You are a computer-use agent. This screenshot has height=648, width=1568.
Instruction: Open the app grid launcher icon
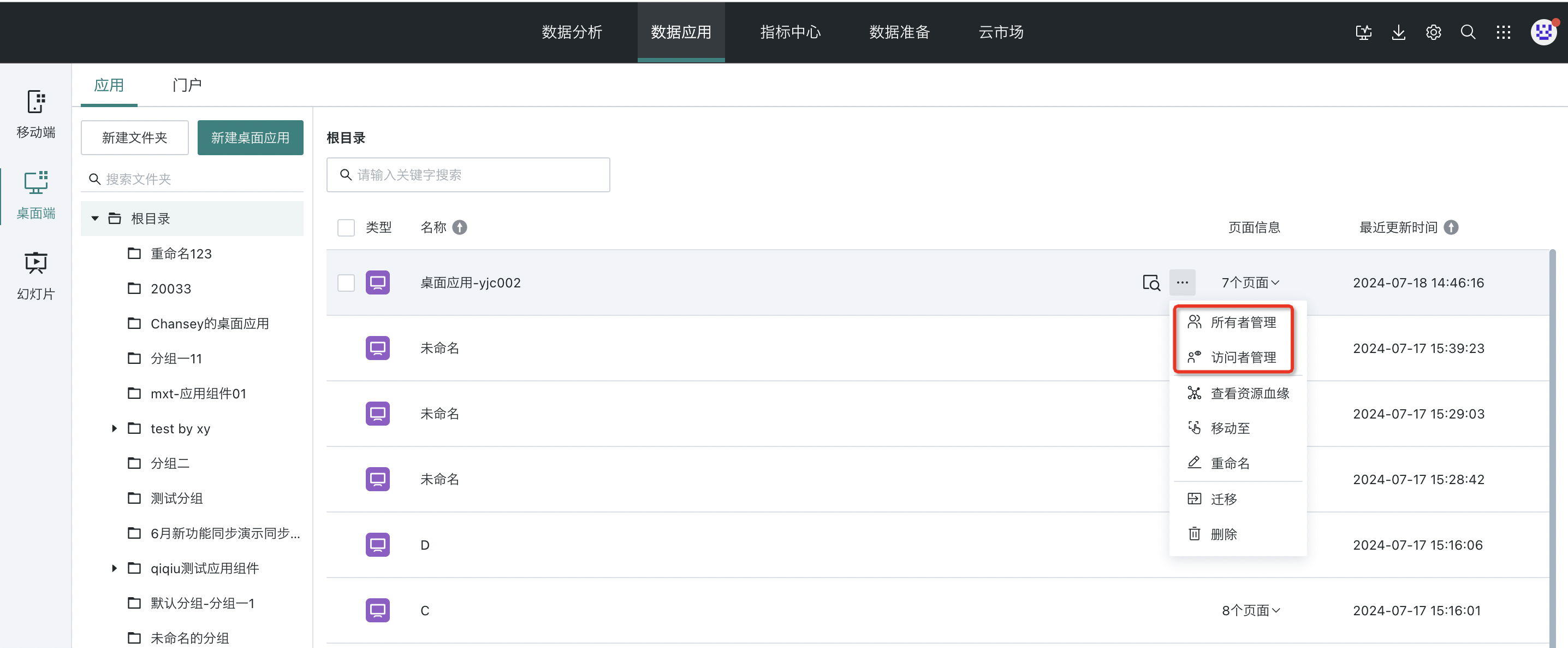point(1503,32)
